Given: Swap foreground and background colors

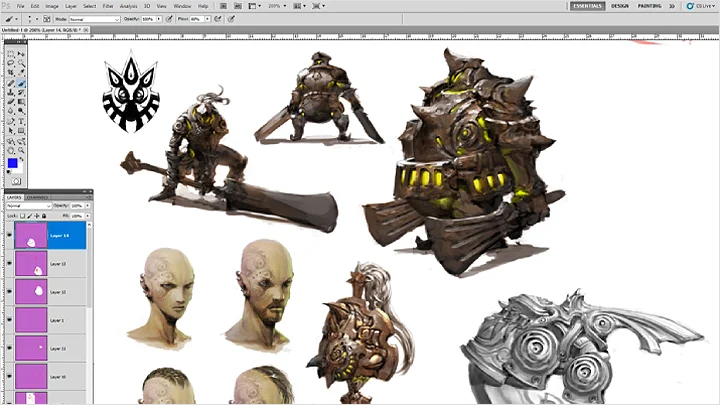Looking at the screenshot, I should (22, 160).
